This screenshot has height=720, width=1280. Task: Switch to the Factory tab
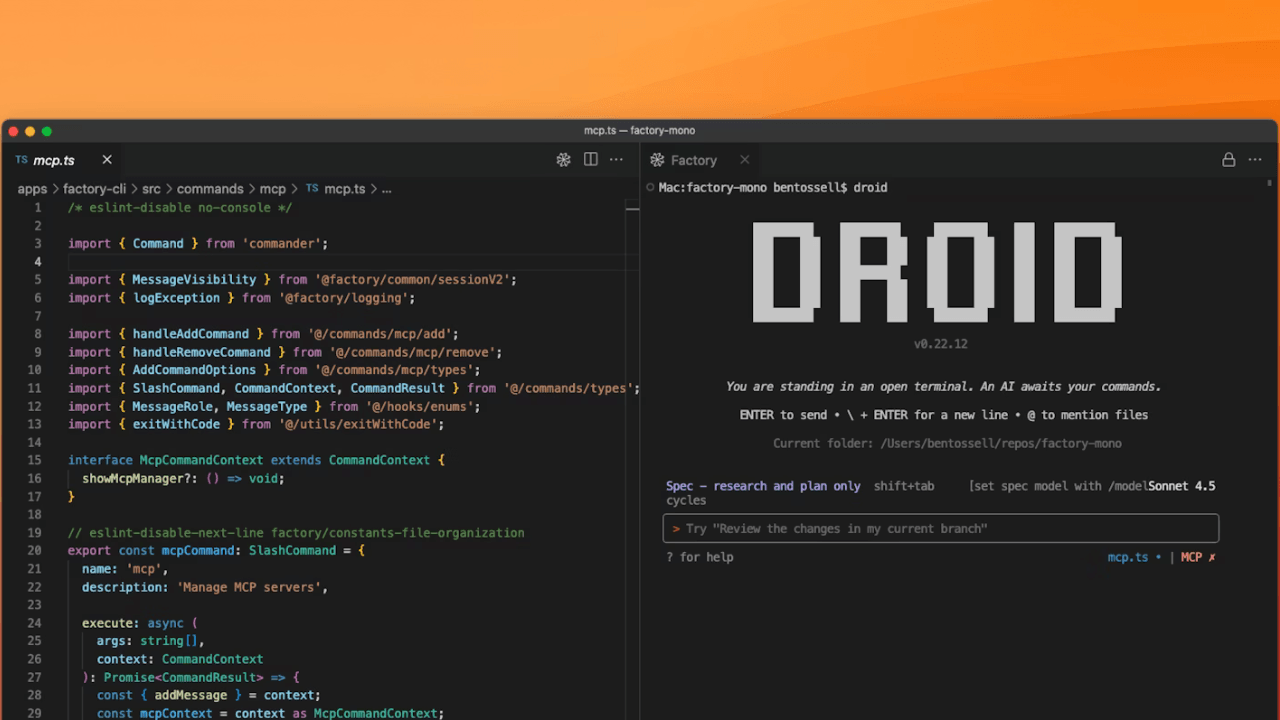tap(693, 160)
